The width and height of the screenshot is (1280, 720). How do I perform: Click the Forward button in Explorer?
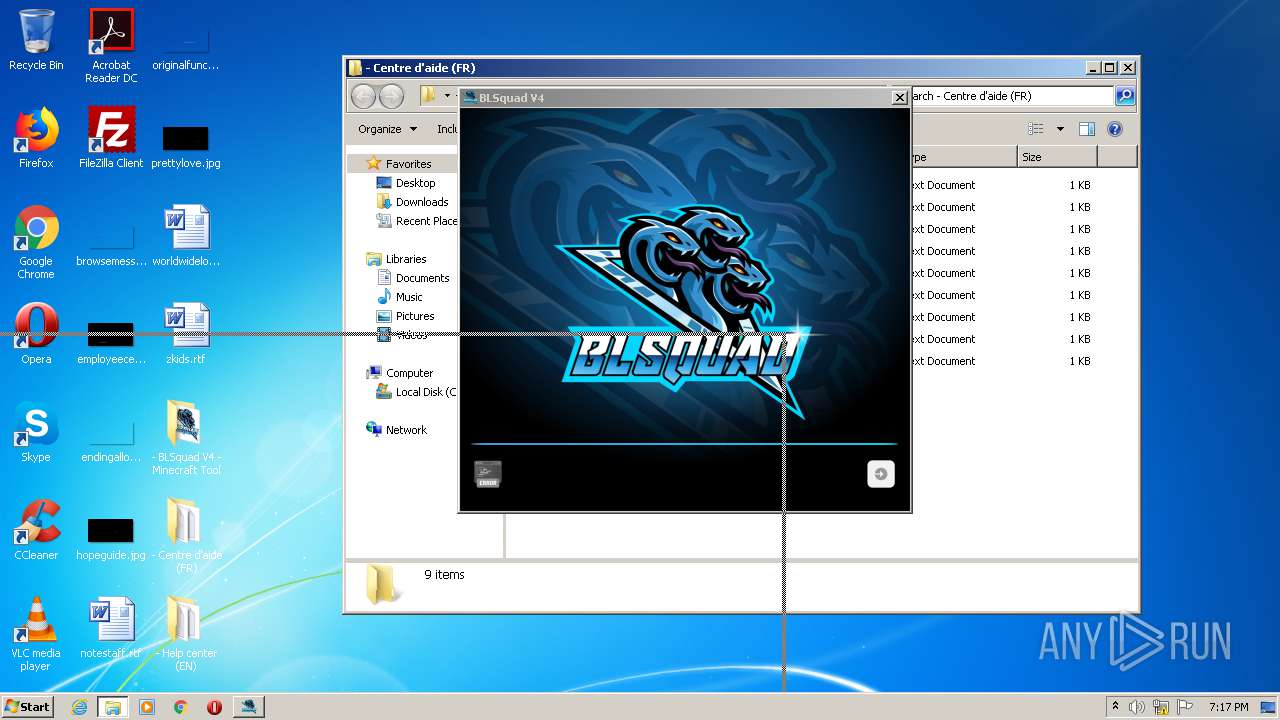(x=391, y=96)
